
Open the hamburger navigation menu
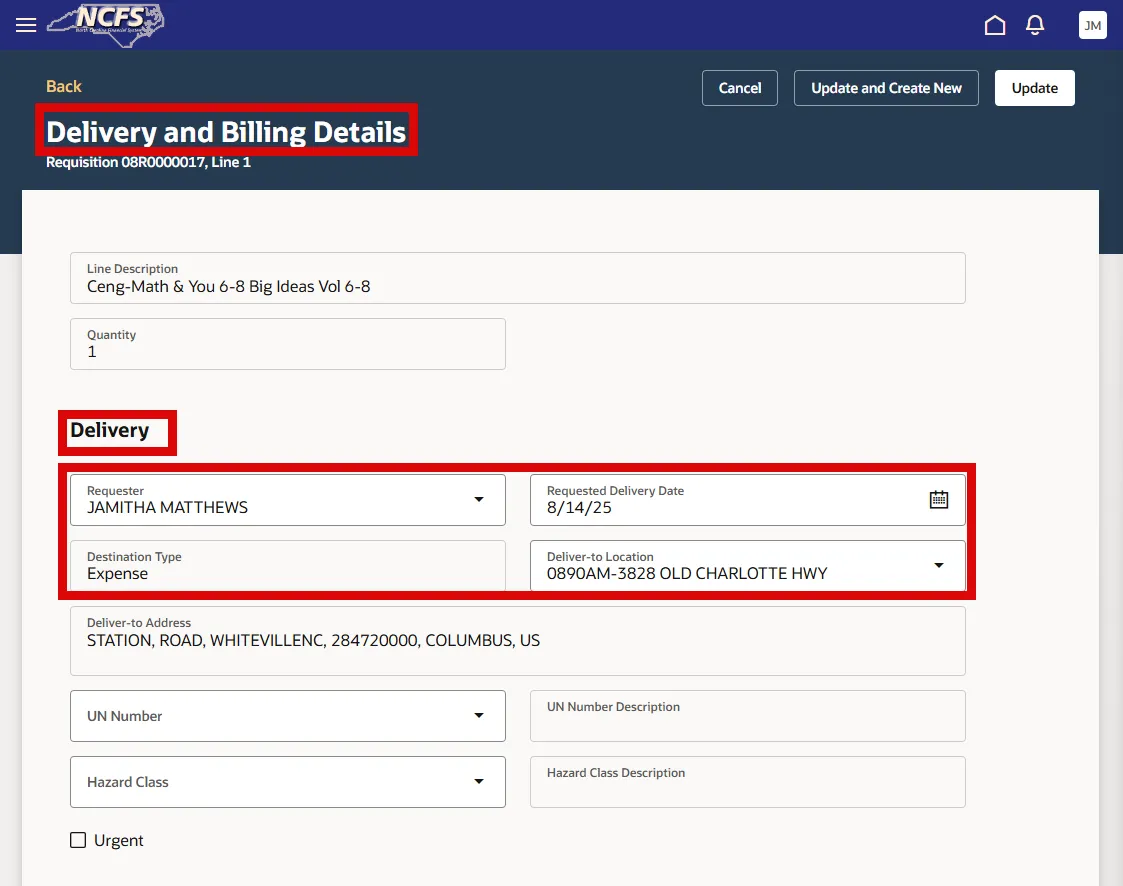[26, 25]
